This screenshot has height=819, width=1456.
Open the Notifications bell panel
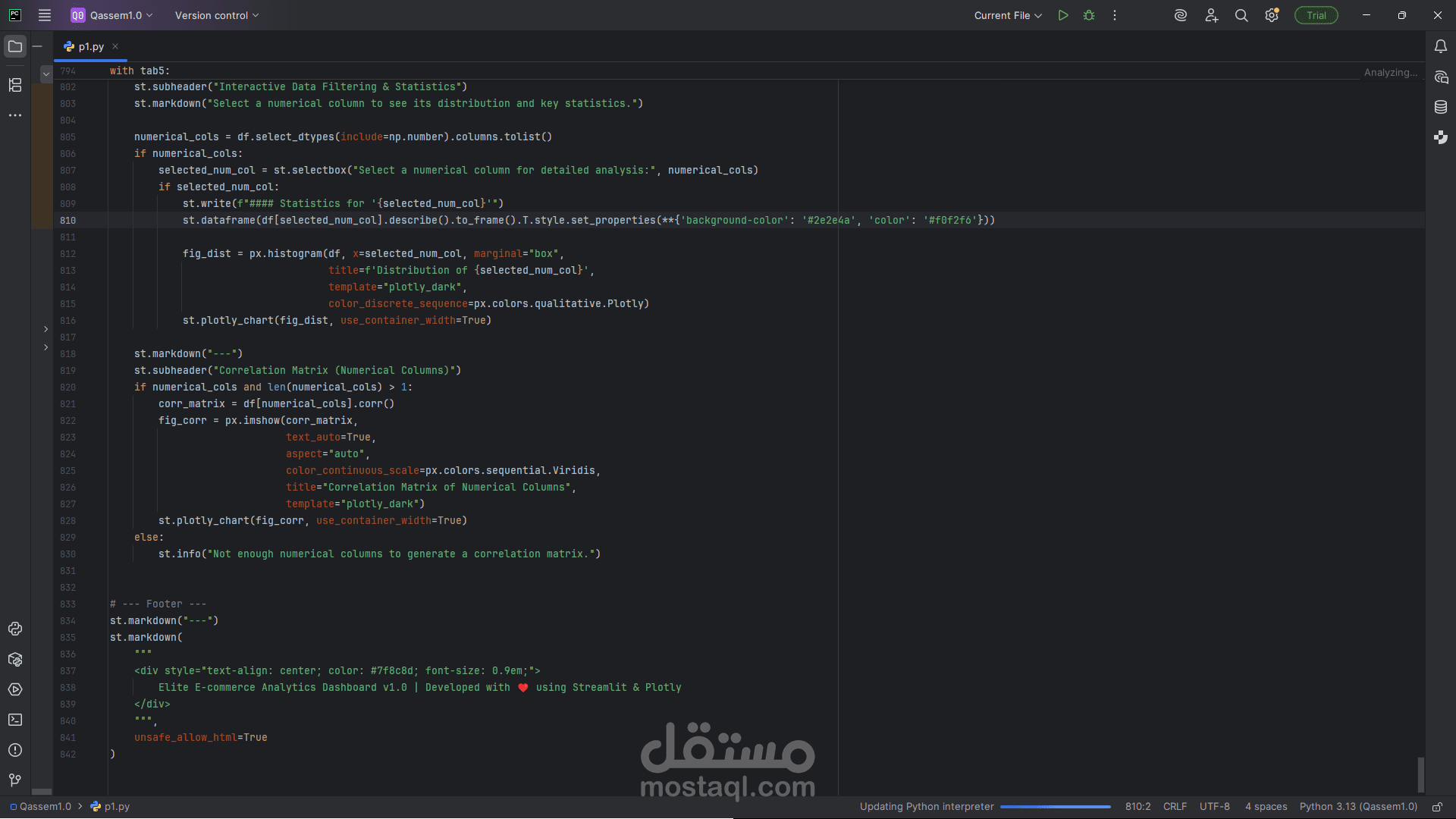coord(1441,46)
